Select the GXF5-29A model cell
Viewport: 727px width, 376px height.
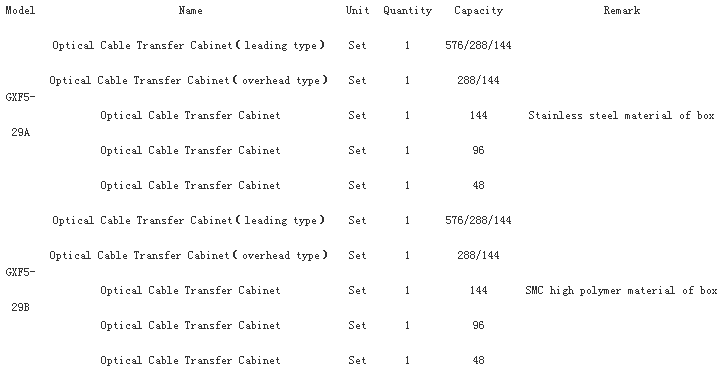[x=20, y=115]
